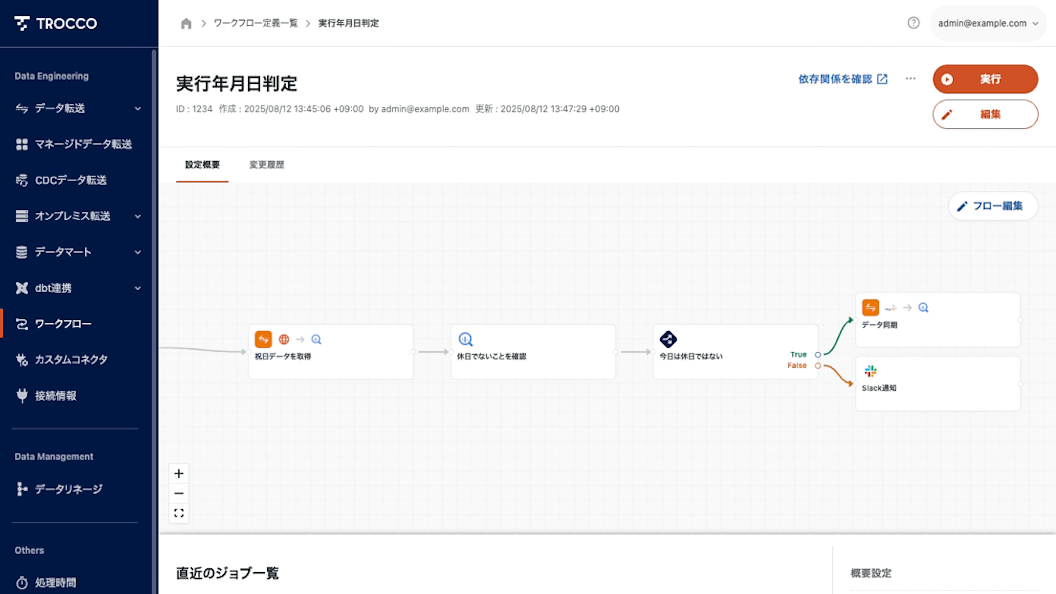This screenshot has width=1056, height=594.
Task: Go to データリネージ in sidebar
Action: tap(68, 489)
